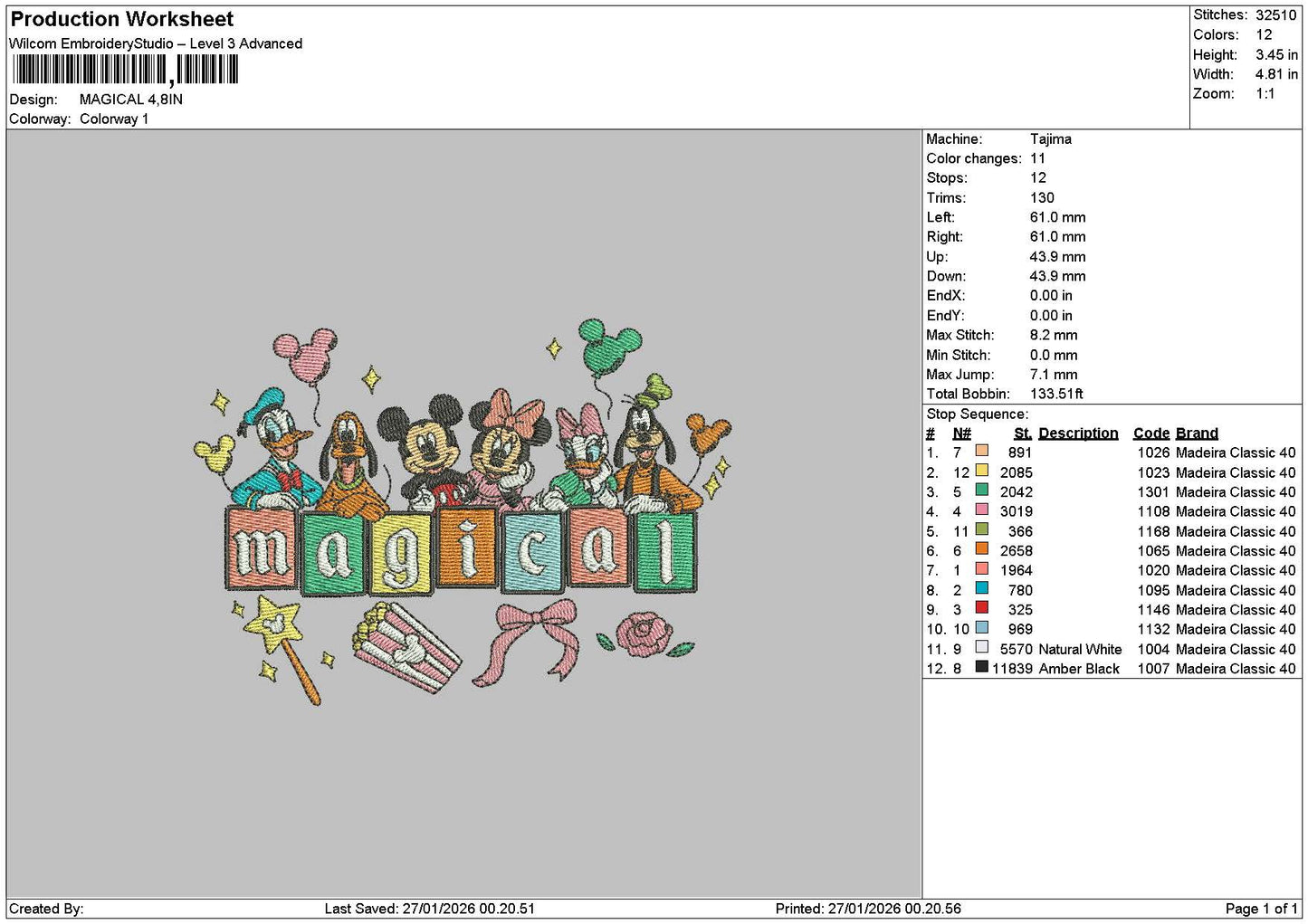Click the zoom value '1:1'
1308x924 pixels.
[x=1265, y=94]
